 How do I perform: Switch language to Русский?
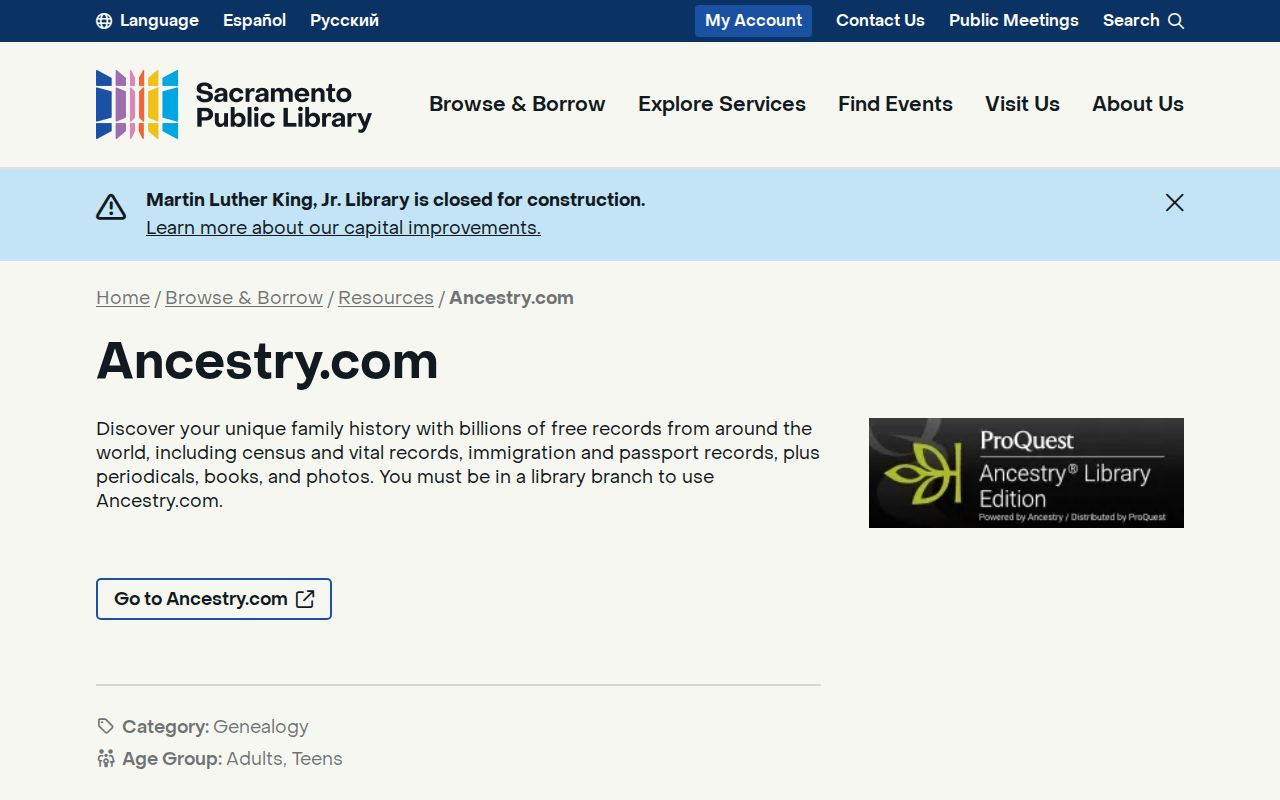344,21
